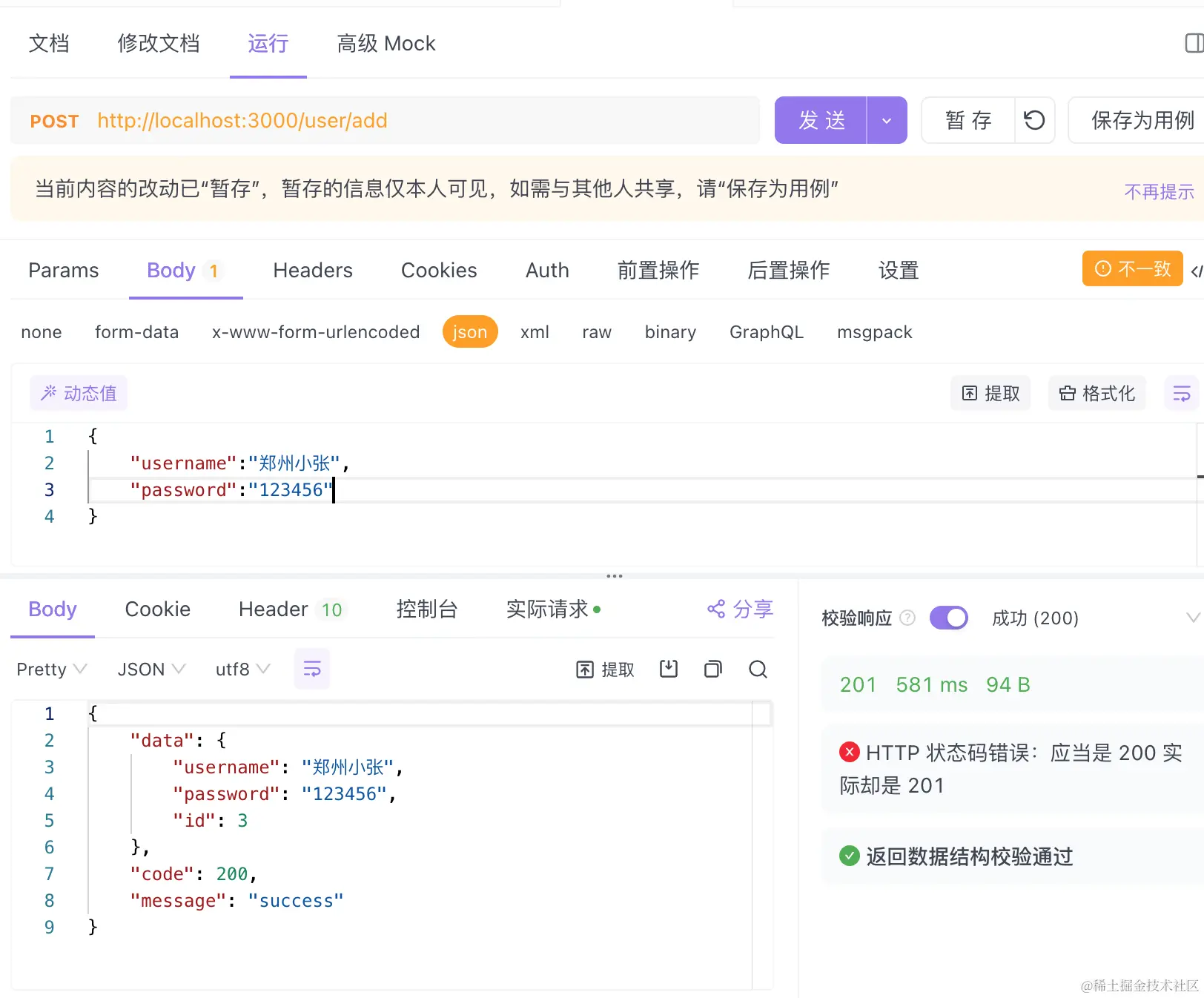Select x-www-form-urlencoded body type
Viewport: 1204px width, 998px height.
tap(316, 332)
